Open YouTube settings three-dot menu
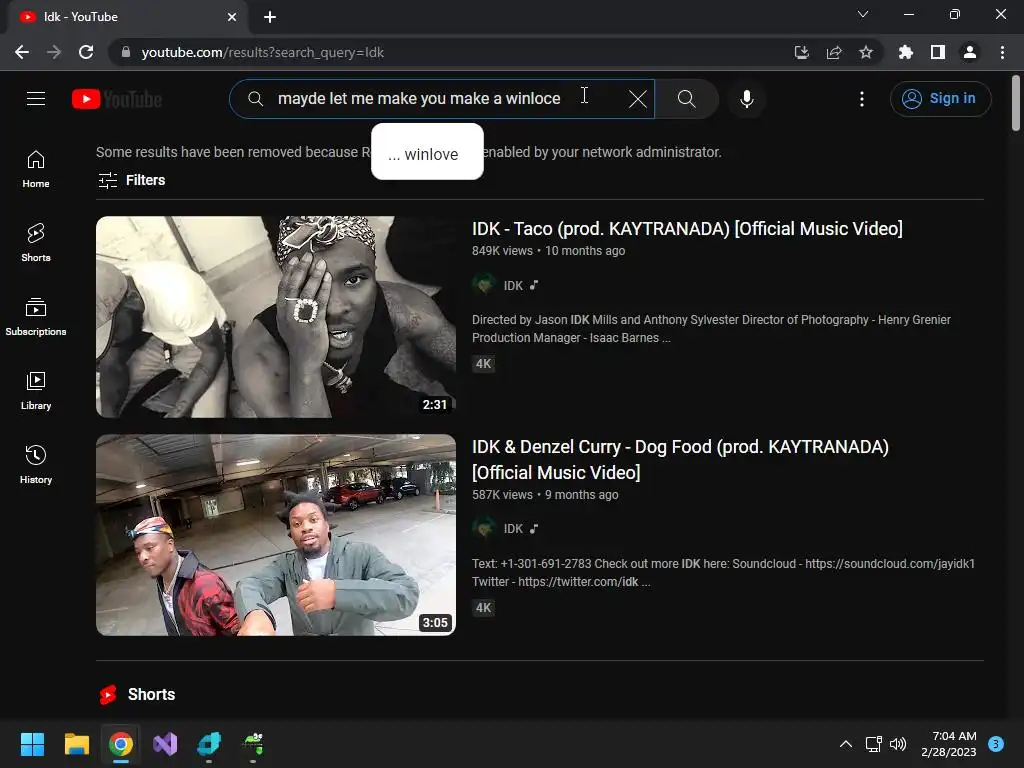This screenshot has width=1024, height=768. click(x=862, y=99)
